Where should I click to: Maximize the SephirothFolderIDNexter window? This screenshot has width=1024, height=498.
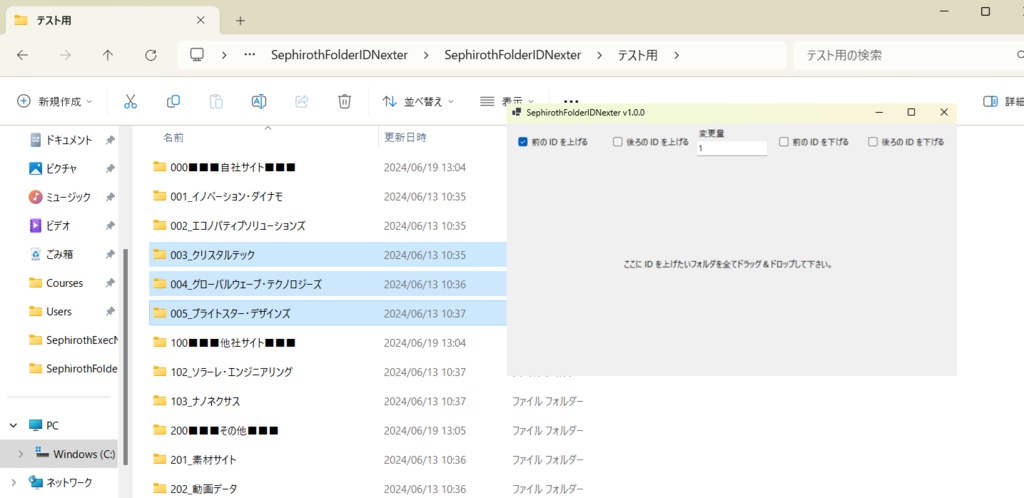coord(911,112)
